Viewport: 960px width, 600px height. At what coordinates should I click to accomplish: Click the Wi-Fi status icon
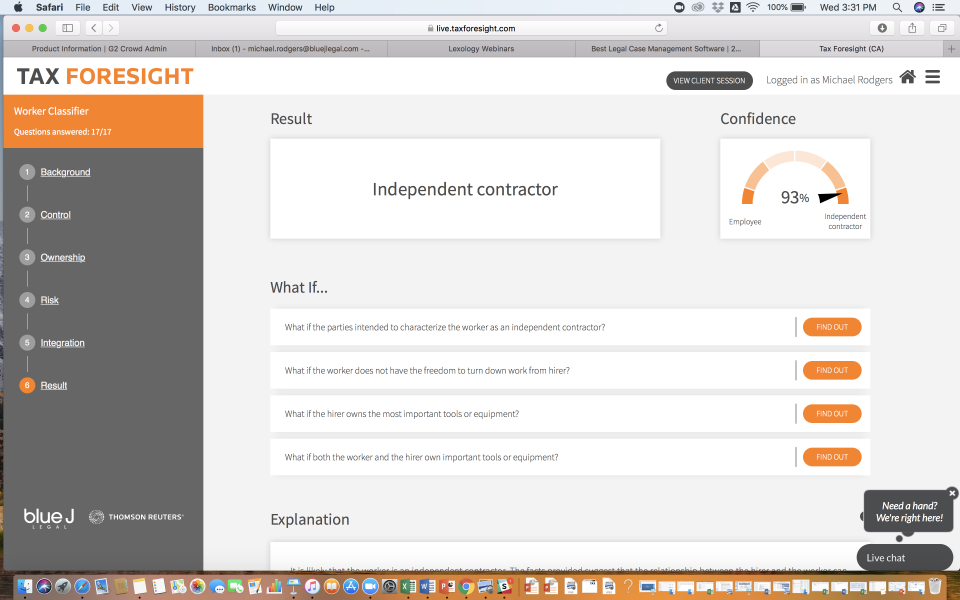[x=753, y=7]
